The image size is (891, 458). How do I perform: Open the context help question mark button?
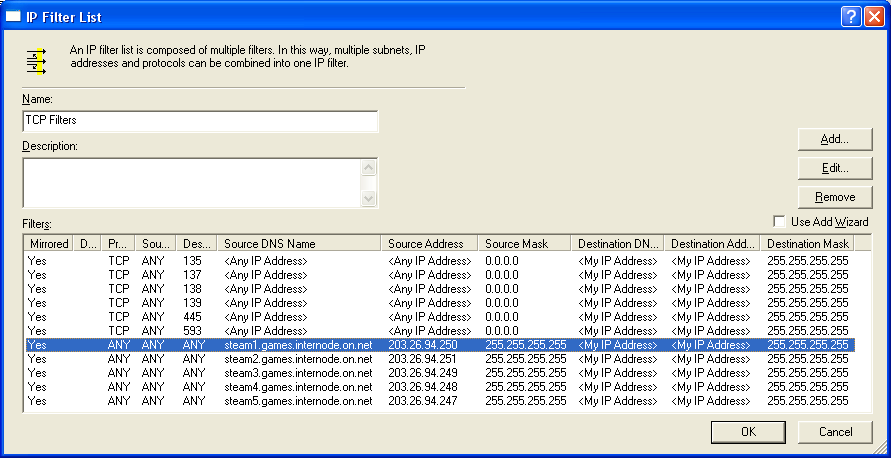point(851,17)
